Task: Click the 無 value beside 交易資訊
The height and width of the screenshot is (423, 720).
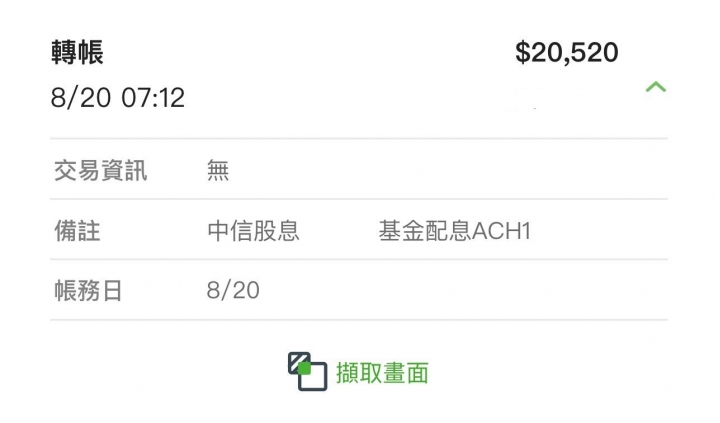Action: point(218,170)
